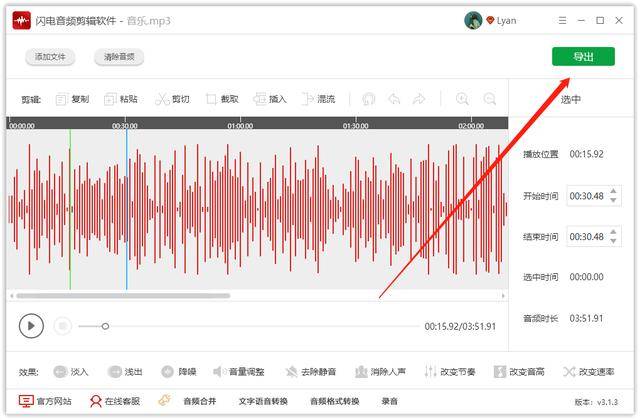Click the blue selection marker on waveform

point(127,209)
